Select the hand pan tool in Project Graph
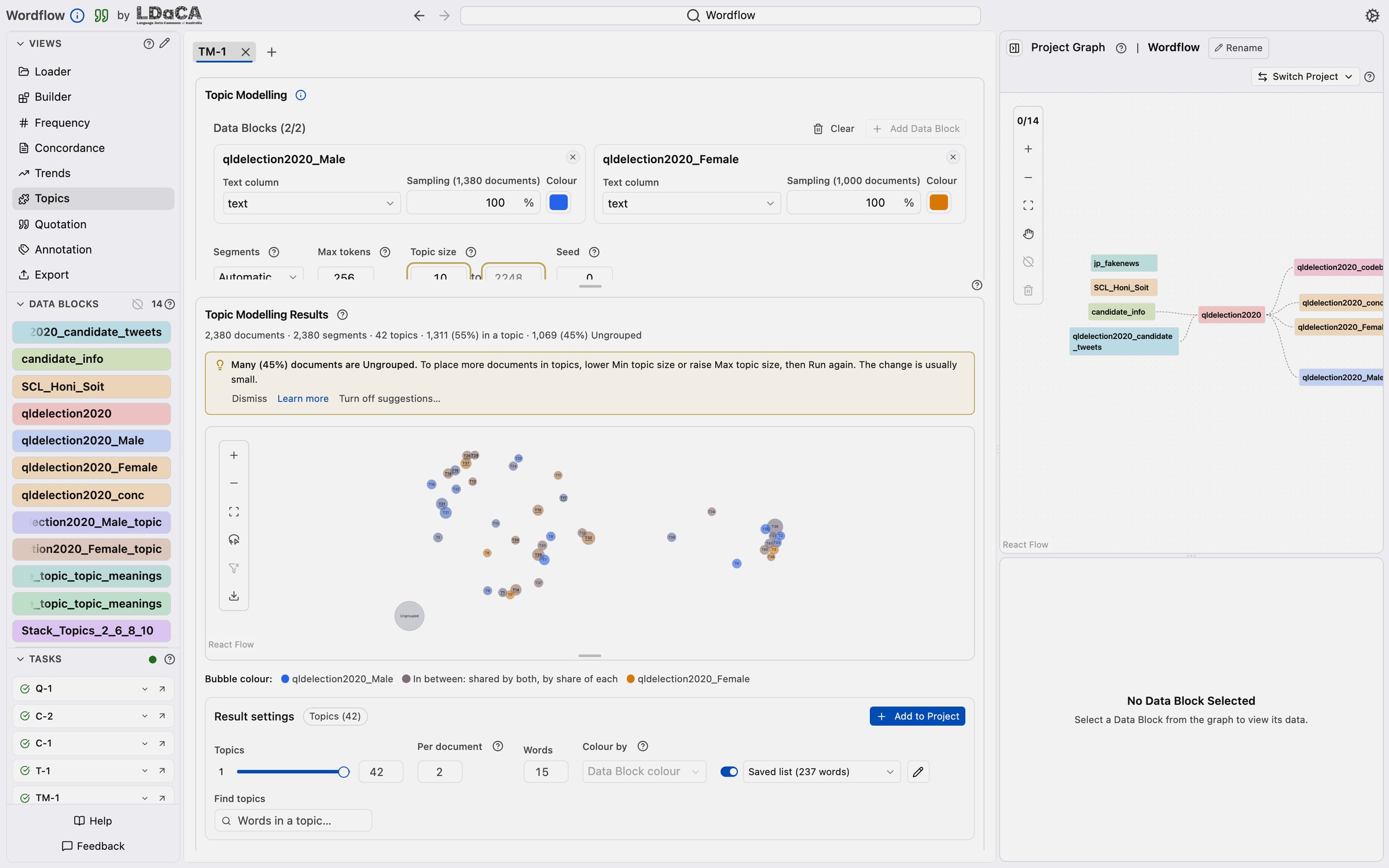Image resolution: width=1389 pixels, height=868 pixels. tap(1028, 234)
